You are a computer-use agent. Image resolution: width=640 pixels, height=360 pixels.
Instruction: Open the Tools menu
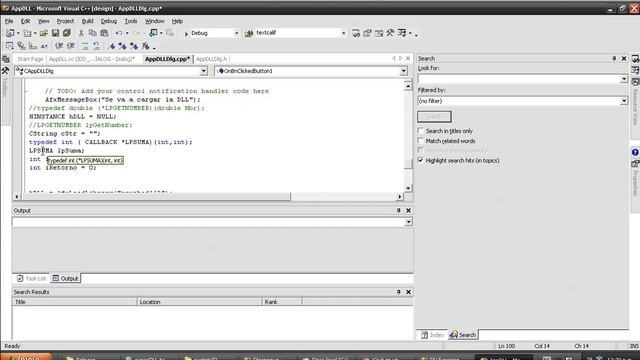pos(131,21)
